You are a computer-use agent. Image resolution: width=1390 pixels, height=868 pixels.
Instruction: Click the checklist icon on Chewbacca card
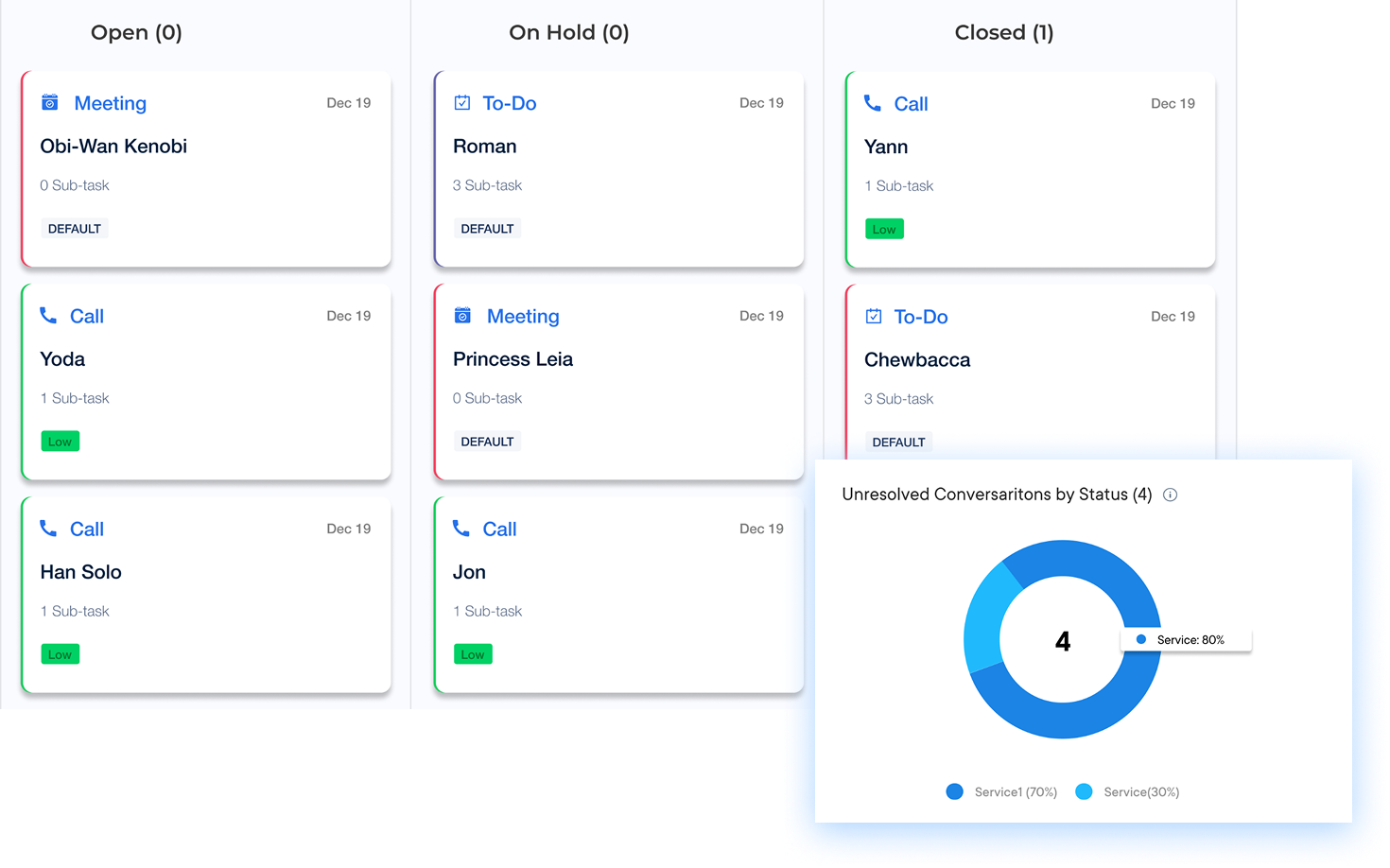(x=874, y=316)
